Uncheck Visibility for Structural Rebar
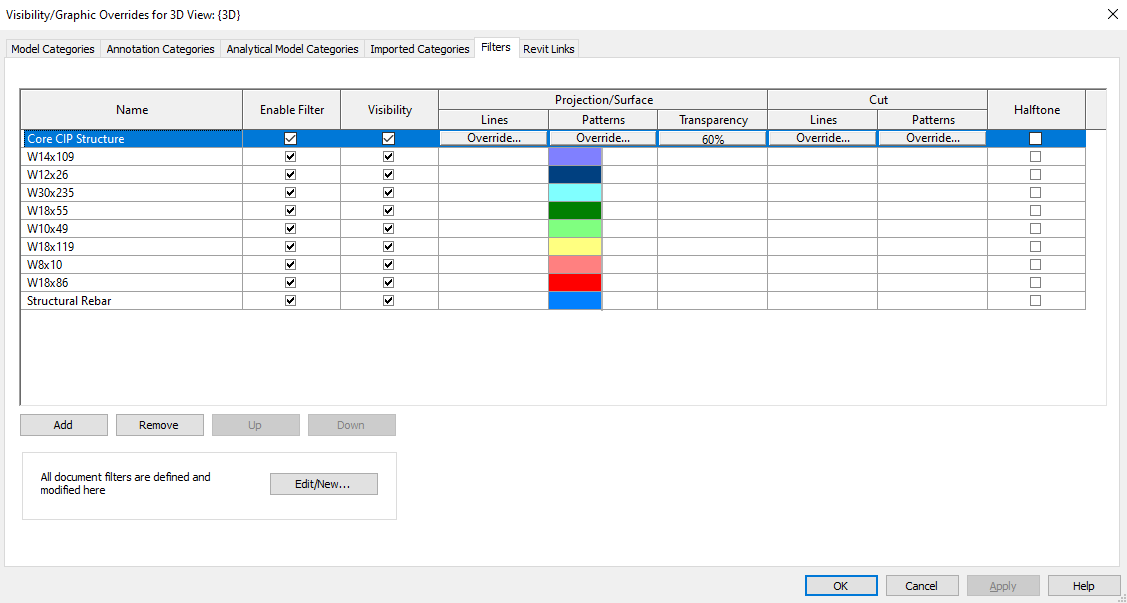 click(x=388, y=300)
